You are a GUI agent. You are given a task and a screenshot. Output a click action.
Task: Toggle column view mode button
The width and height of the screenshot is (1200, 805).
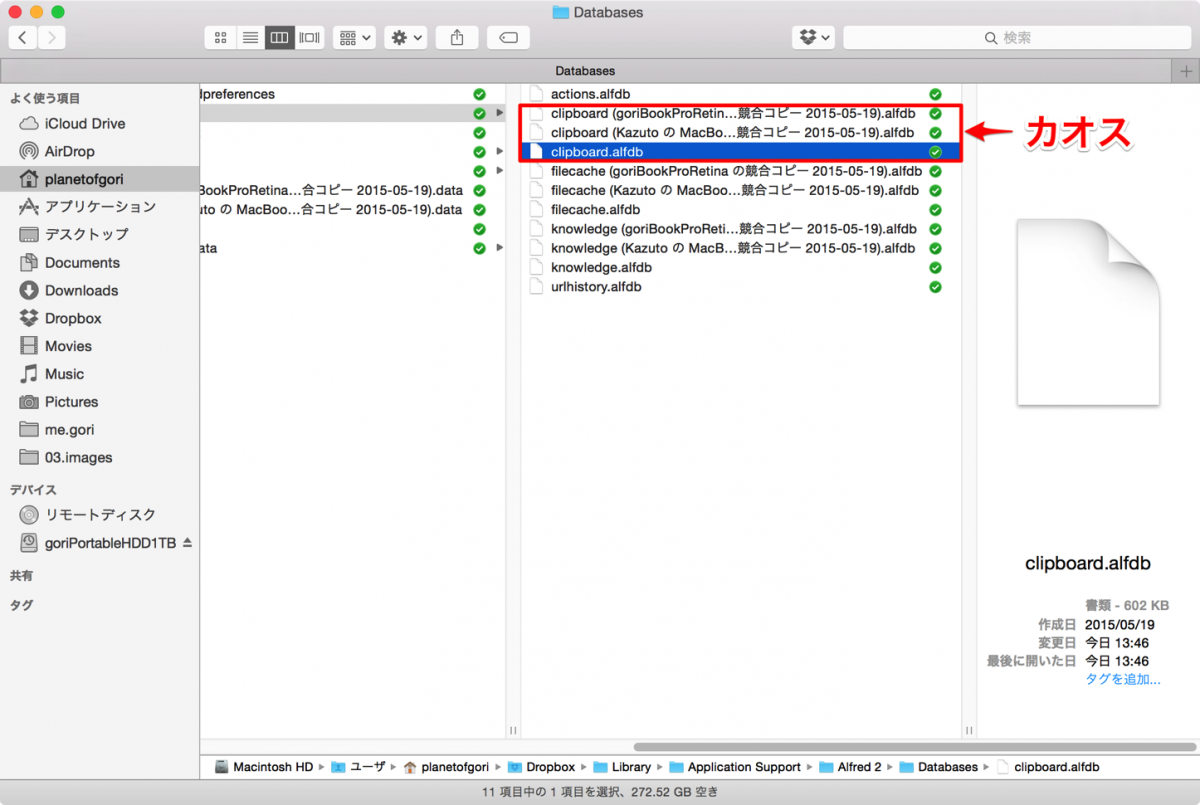tap(279, 38)
